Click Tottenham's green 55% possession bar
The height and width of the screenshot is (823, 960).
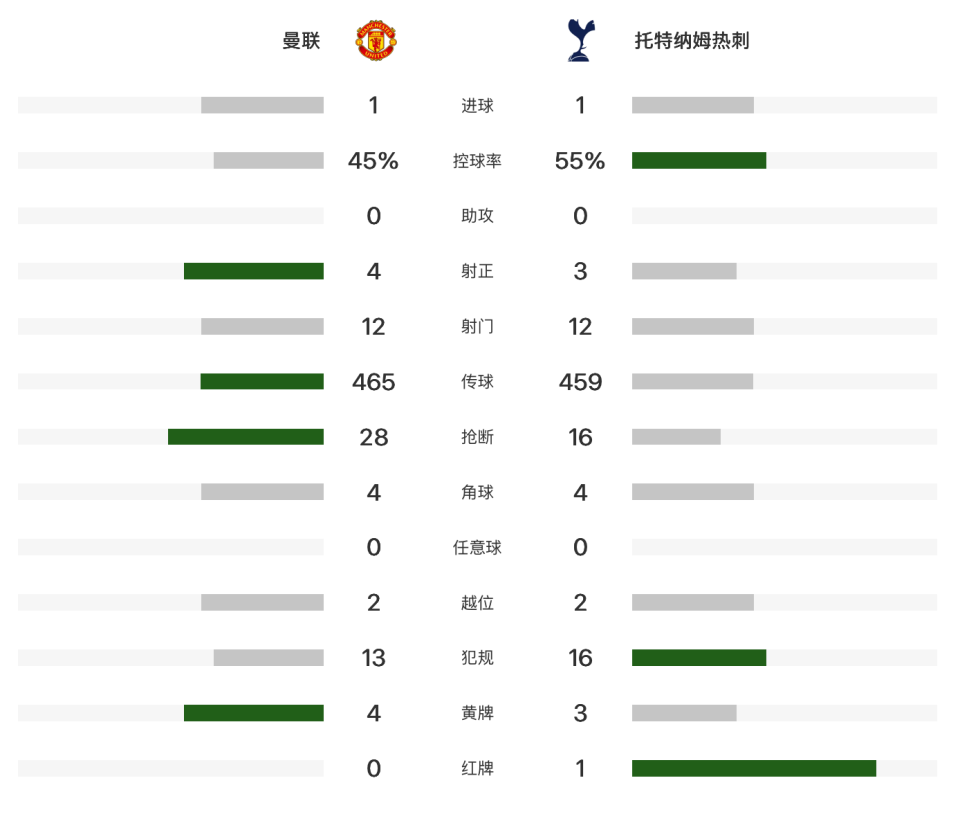pos(699,160)
